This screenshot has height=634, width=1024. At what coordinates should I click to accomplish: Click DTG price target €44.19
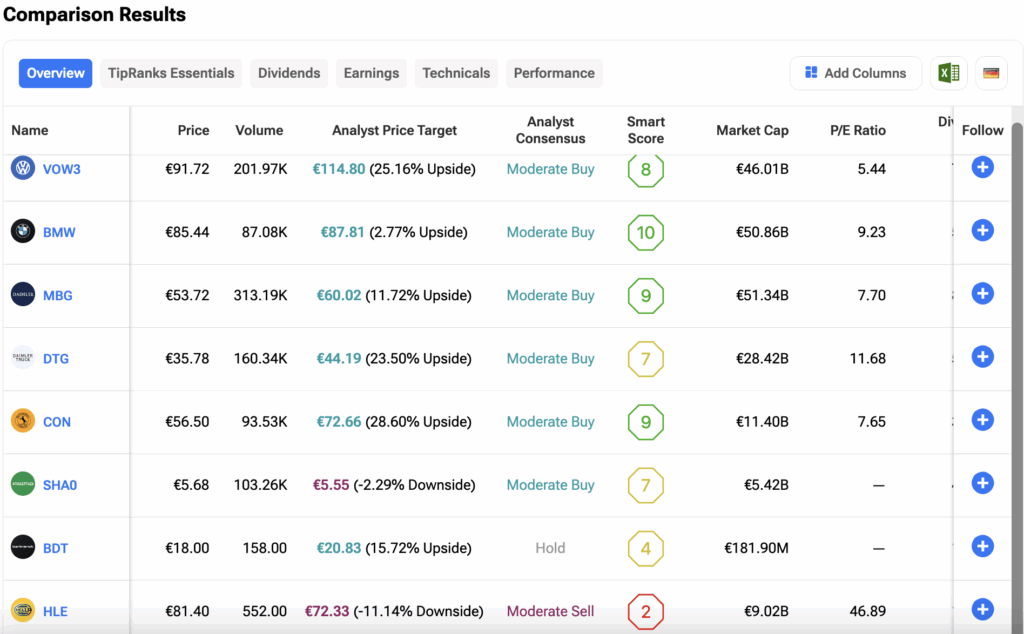339,358
